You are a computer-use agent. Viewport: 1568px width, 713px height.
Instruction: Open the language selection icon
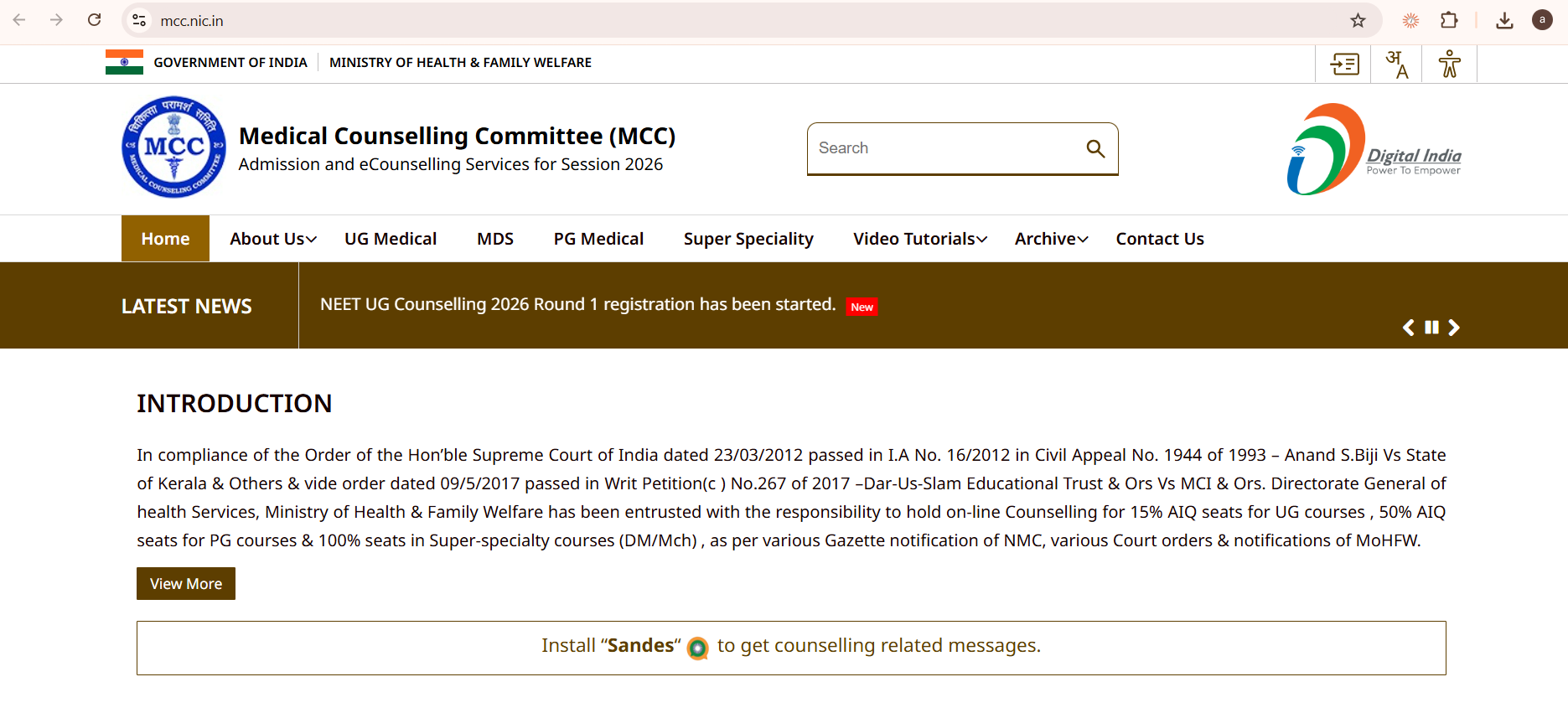click(1397, 64)
